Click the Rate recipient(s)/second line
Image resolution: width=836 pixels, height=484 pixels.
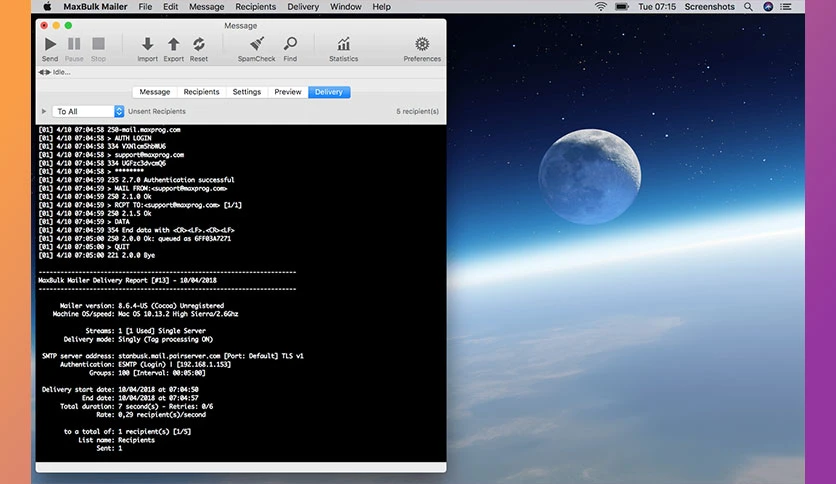tap(151, 414)
